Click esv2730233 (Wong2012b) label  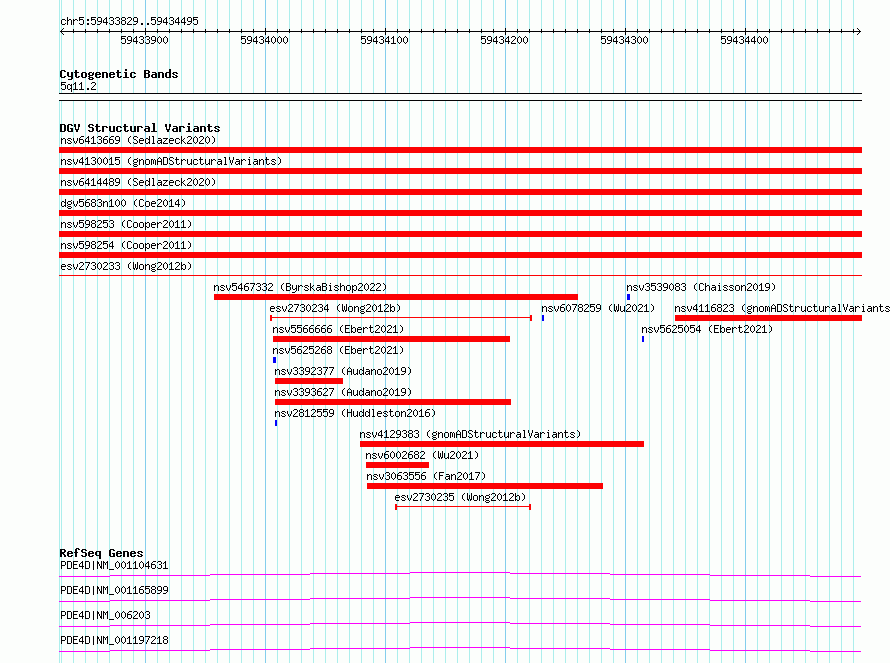click(126, 266)
